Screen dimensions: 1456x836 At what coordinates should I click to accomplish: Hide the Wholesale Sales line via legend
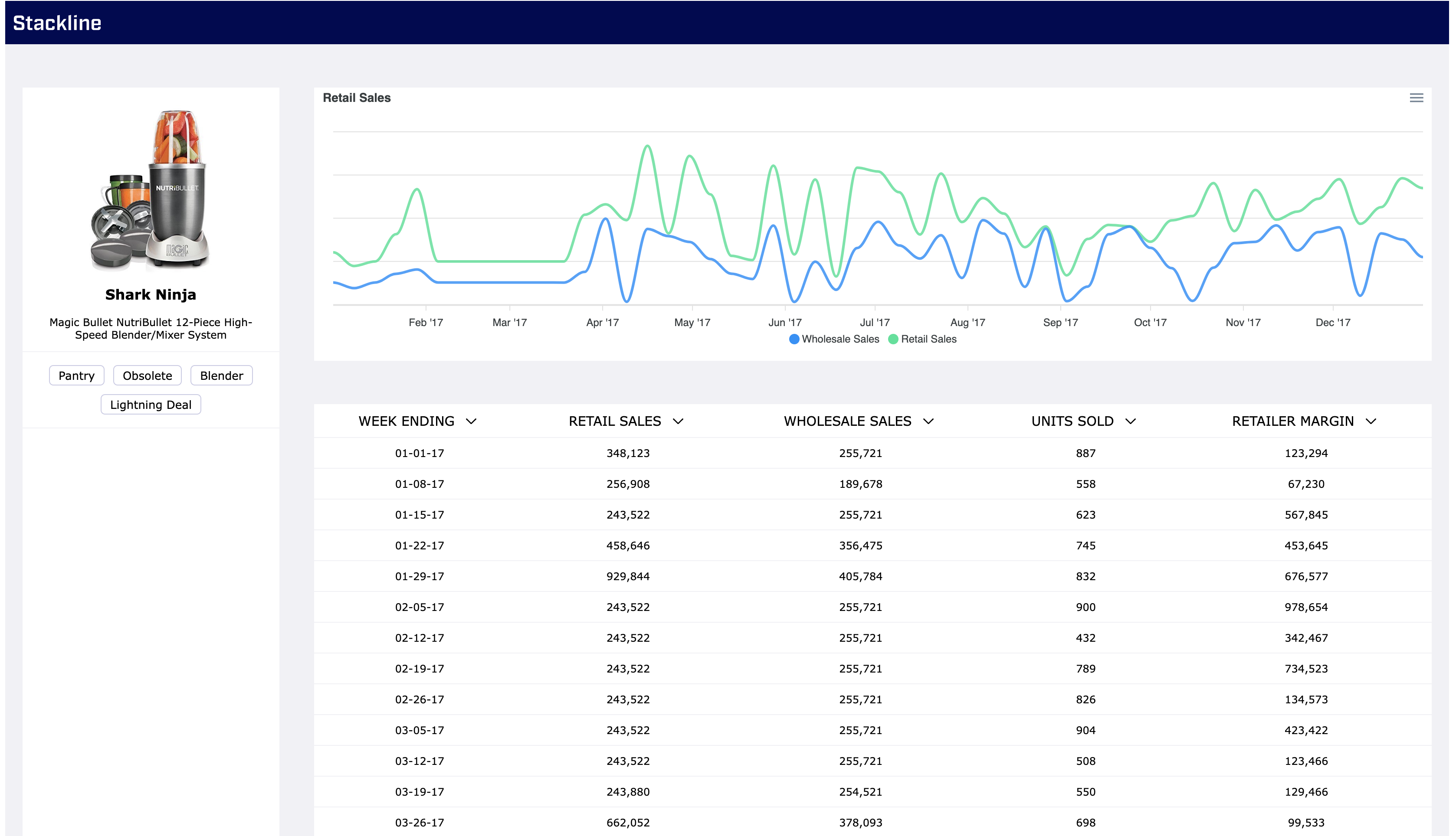[x=834, y=339]
